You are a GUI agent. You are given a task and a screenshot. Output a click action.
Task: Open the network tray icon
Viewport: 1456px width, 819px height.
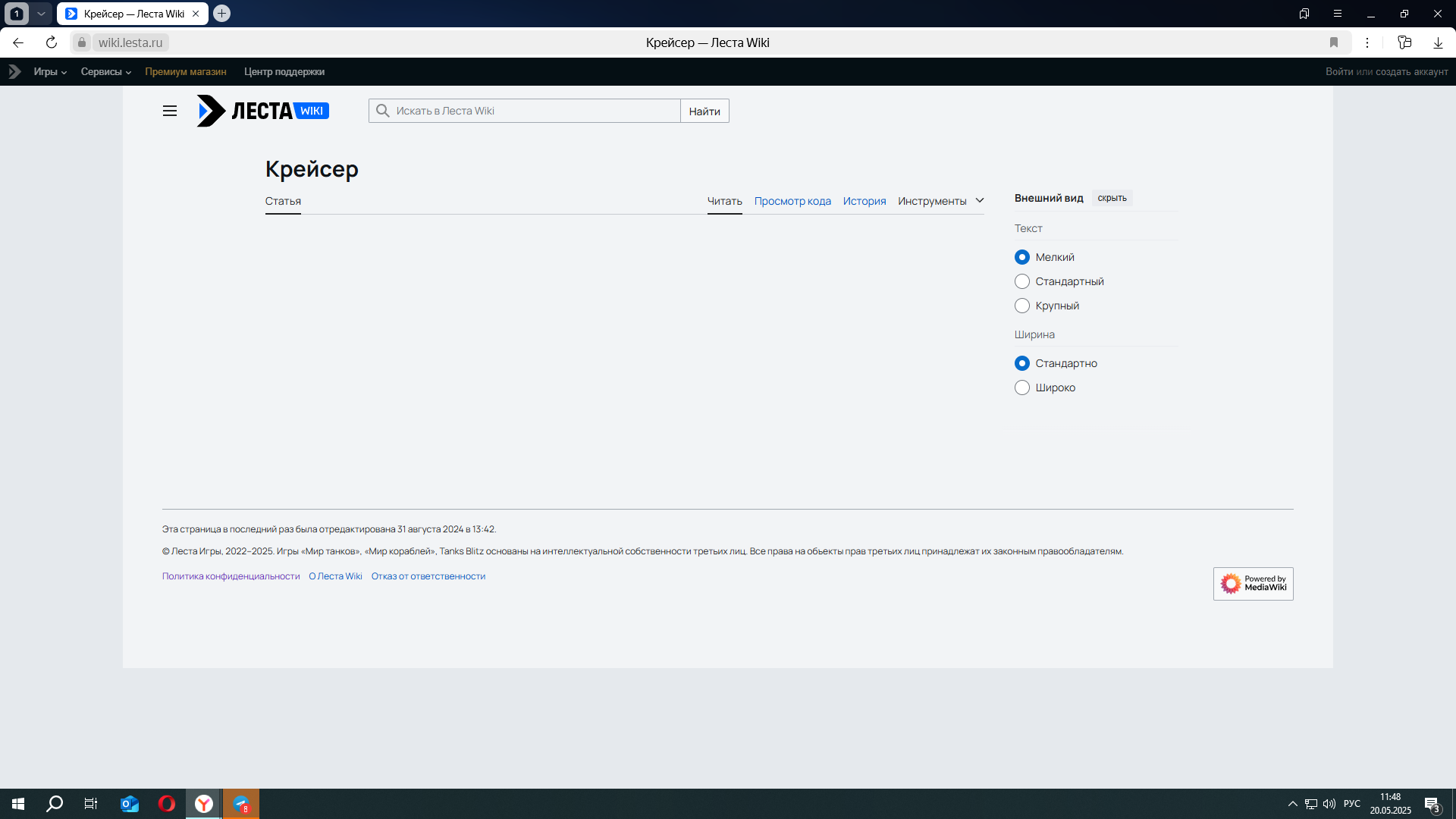click(x=1311, y=804)
